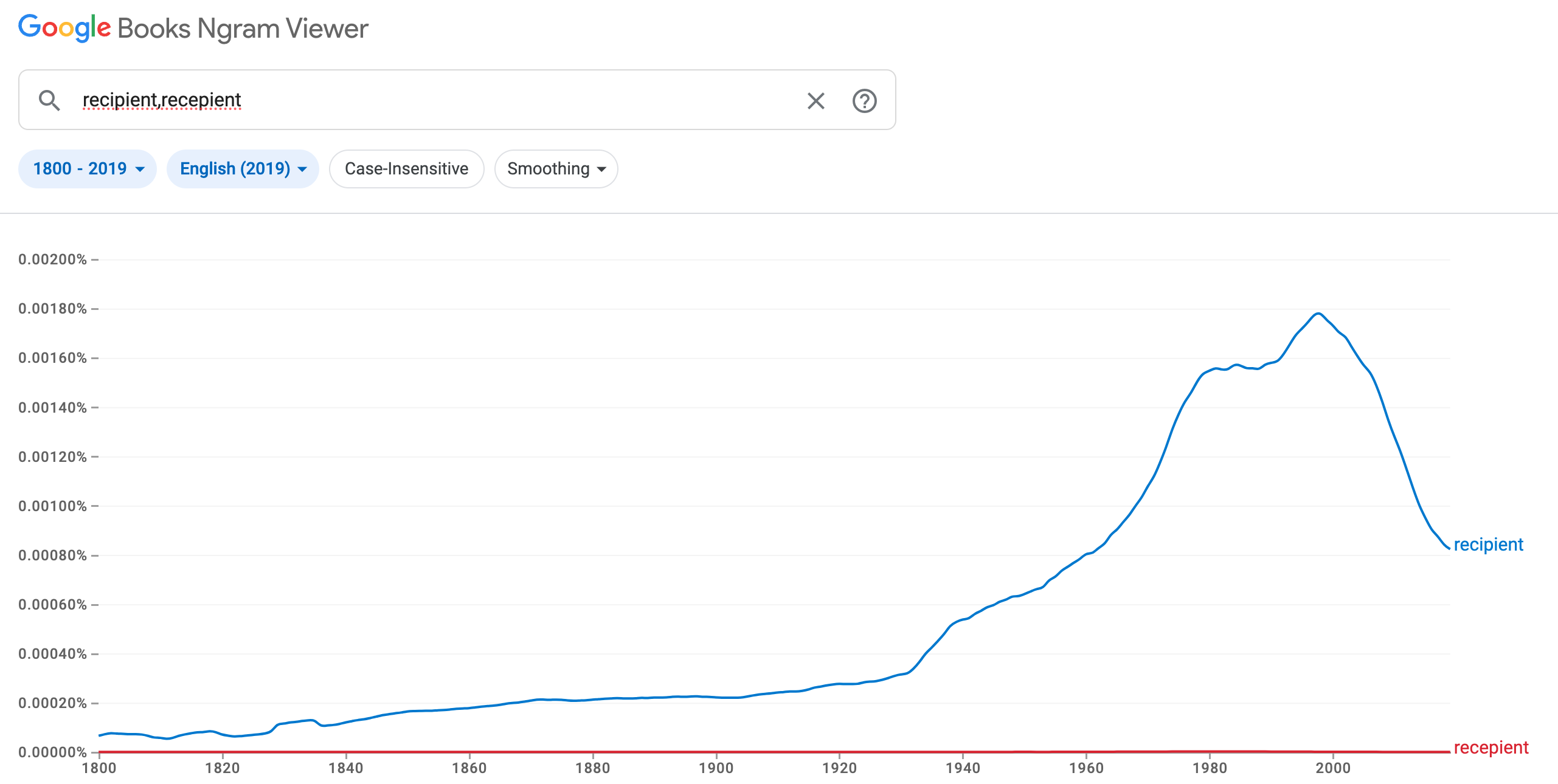This screenshot has width=1558, height=784.
Task: Toggle the Case-Insensitive option
Action: pos(406,169)
